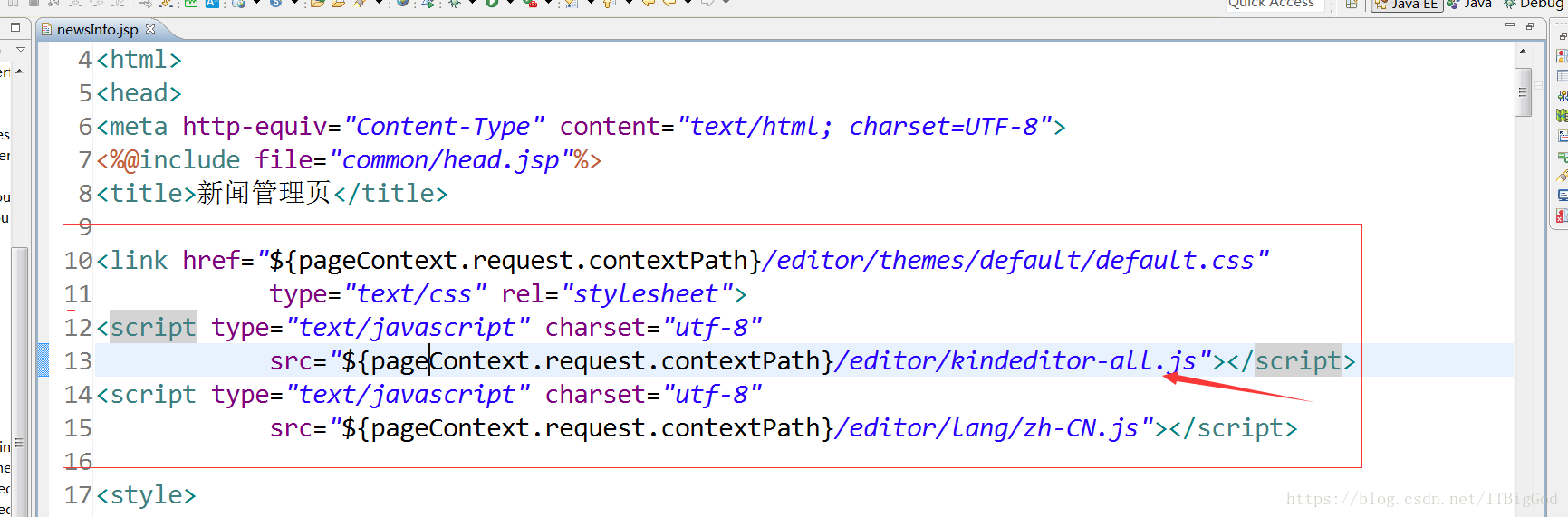Click the left panel's scroll-up arrow
The height and width of the screenshot is (517, 1568).
[x=19, y=71]
